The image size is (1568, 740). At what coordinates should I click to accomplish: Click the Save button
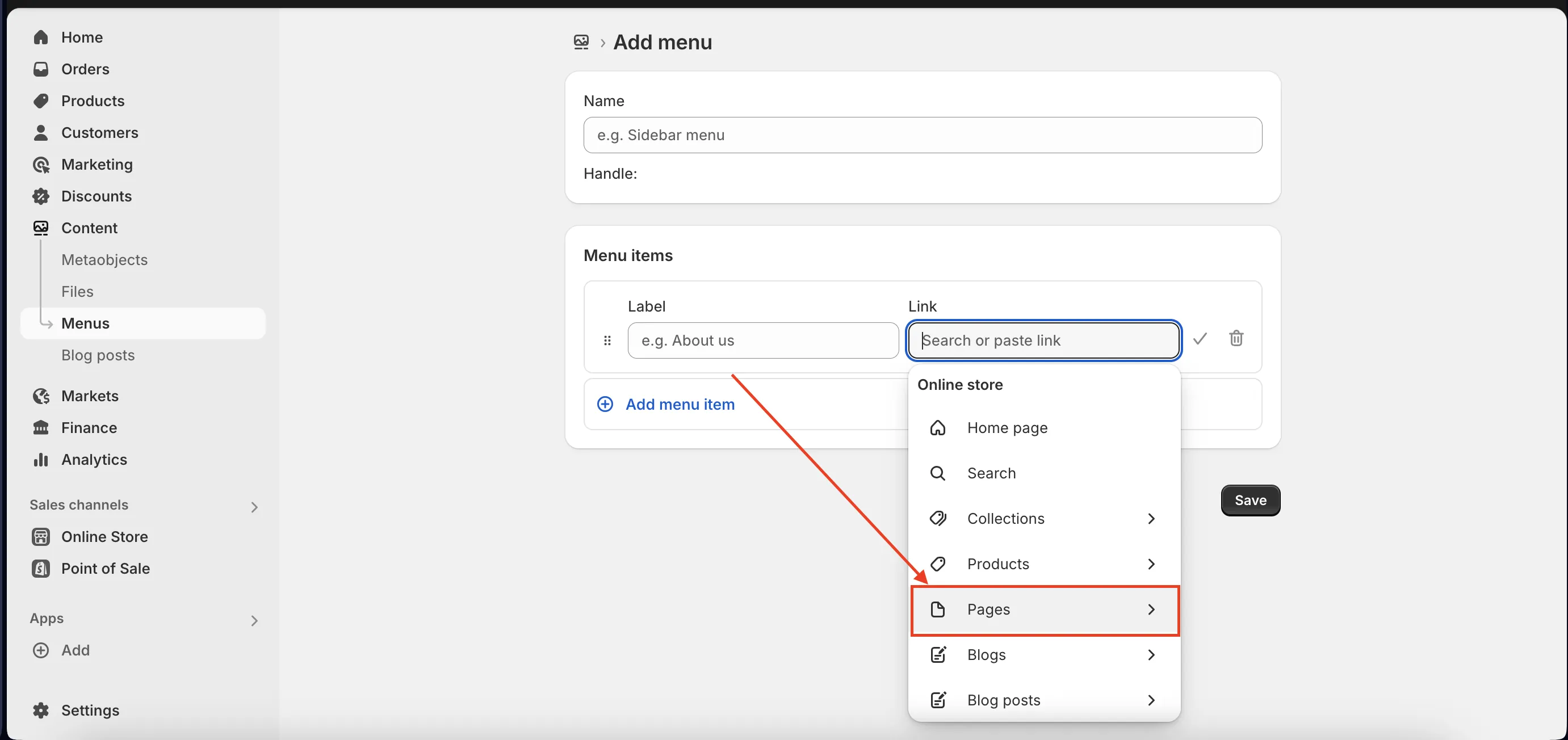(x=1250, y=499)
